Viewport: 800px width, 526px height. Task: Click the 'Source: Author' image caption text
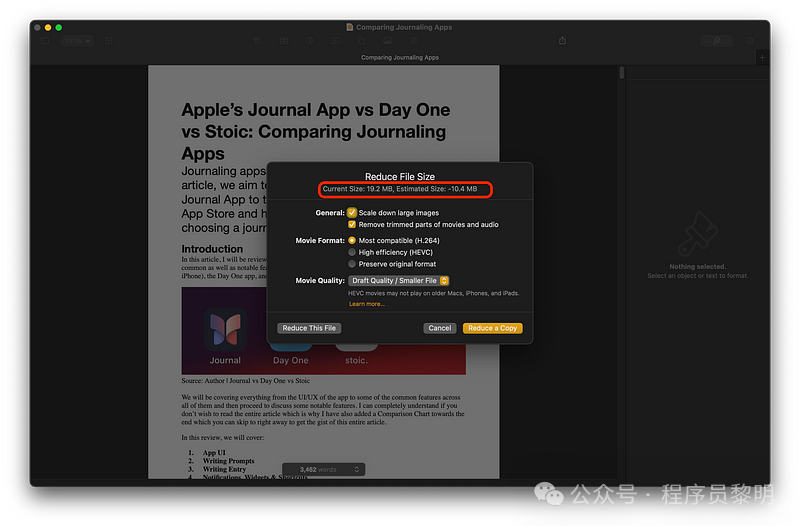245,381
